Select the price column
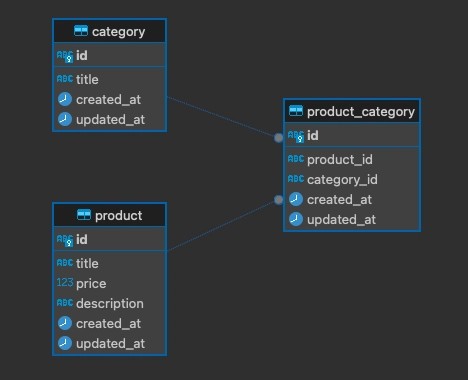The height and width of the screenshot is (380, 468). point(110,283)
